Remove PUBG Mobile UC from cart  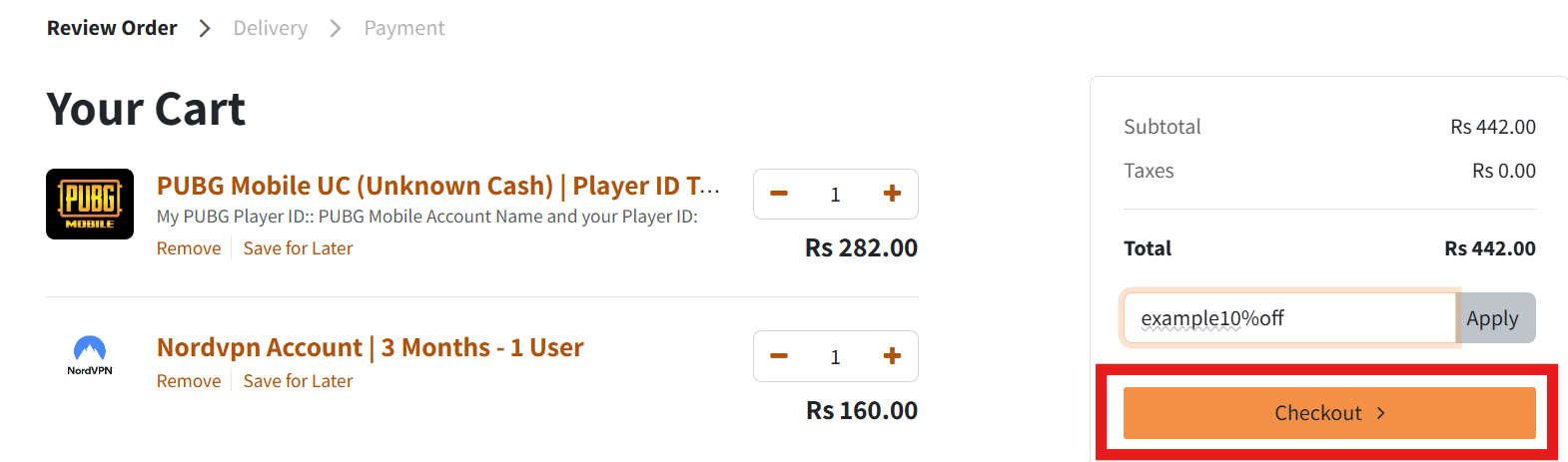[x=189, y=248]
